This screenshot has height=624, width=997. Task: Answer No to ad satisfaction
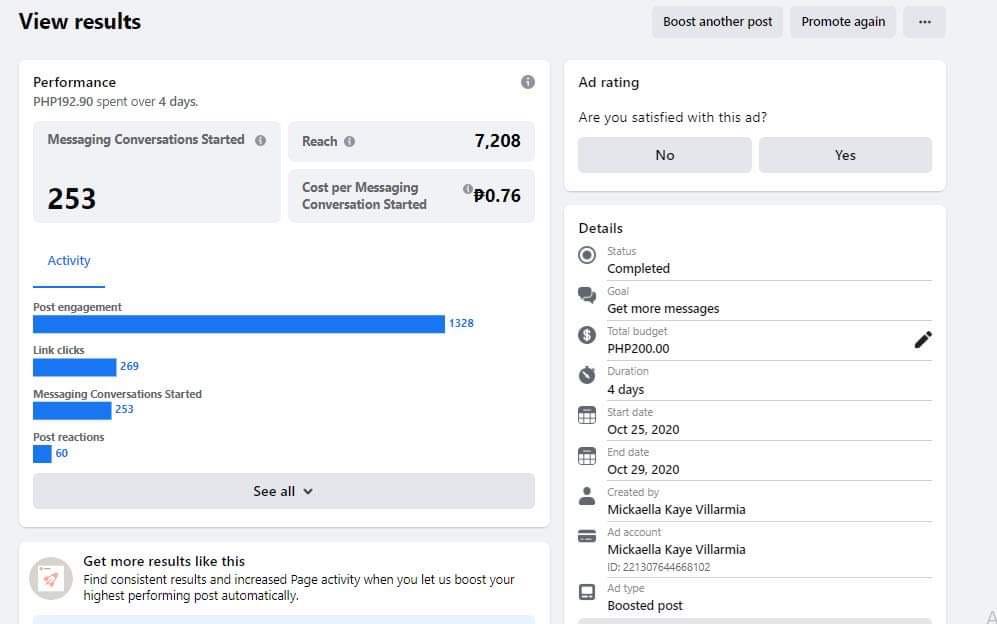pos(664,155)
